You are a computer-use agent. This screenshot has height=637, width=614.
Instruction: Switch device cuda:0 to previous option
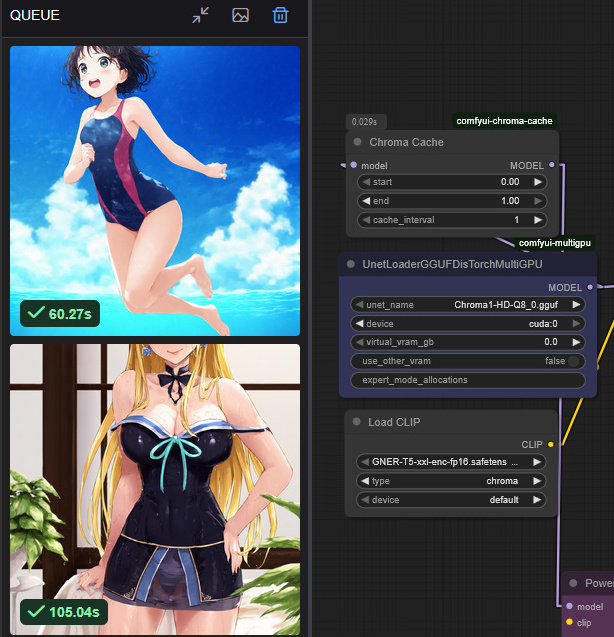[360, 323]
